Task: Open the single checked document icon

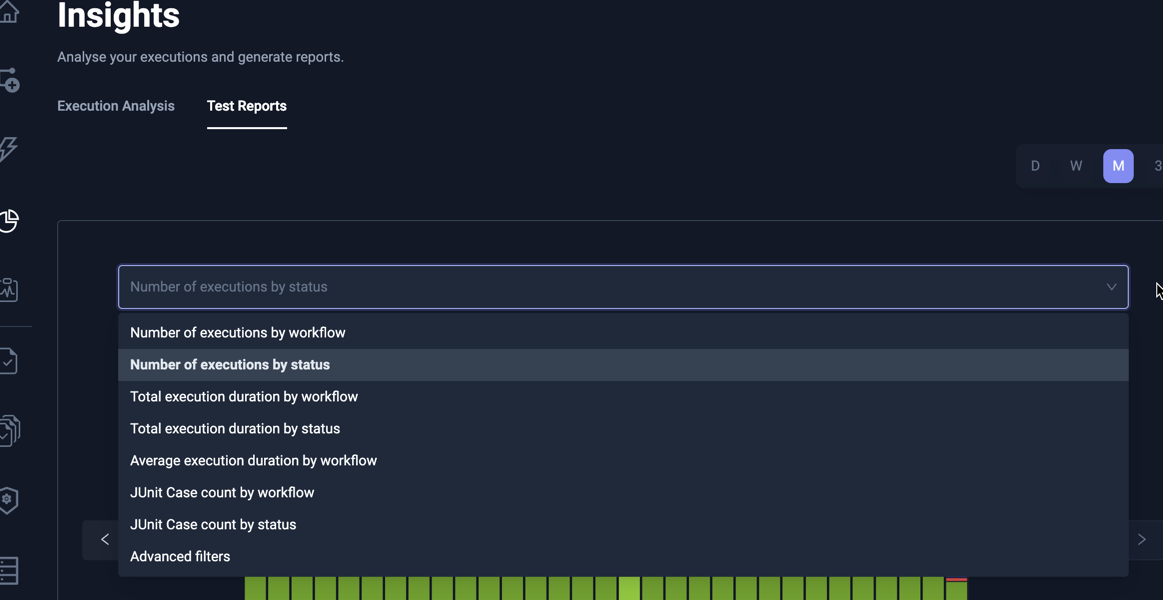Action: [8, 361]
